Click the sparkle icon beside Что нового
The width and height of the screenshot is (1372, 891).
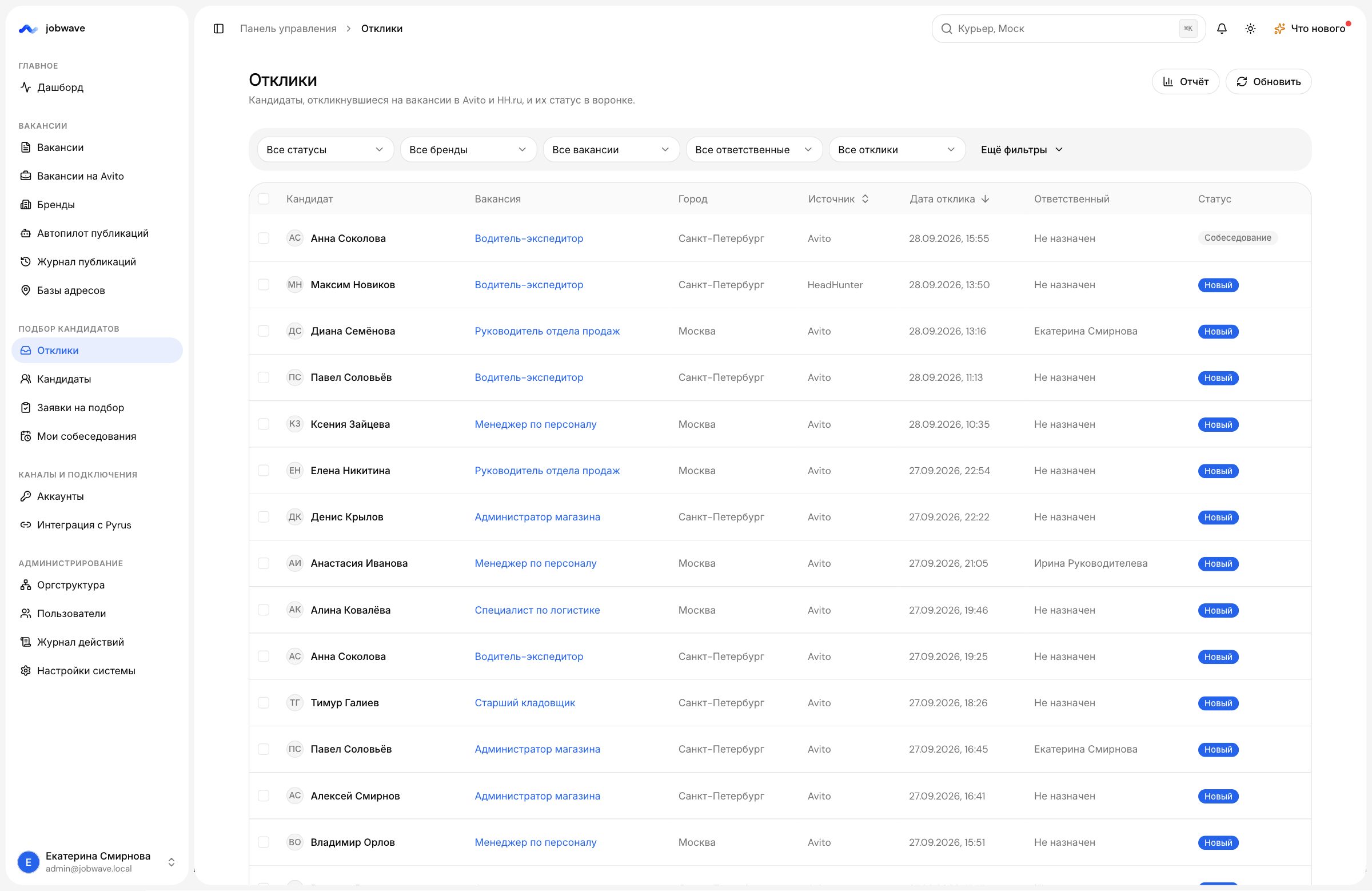[x=1279, y=28]
